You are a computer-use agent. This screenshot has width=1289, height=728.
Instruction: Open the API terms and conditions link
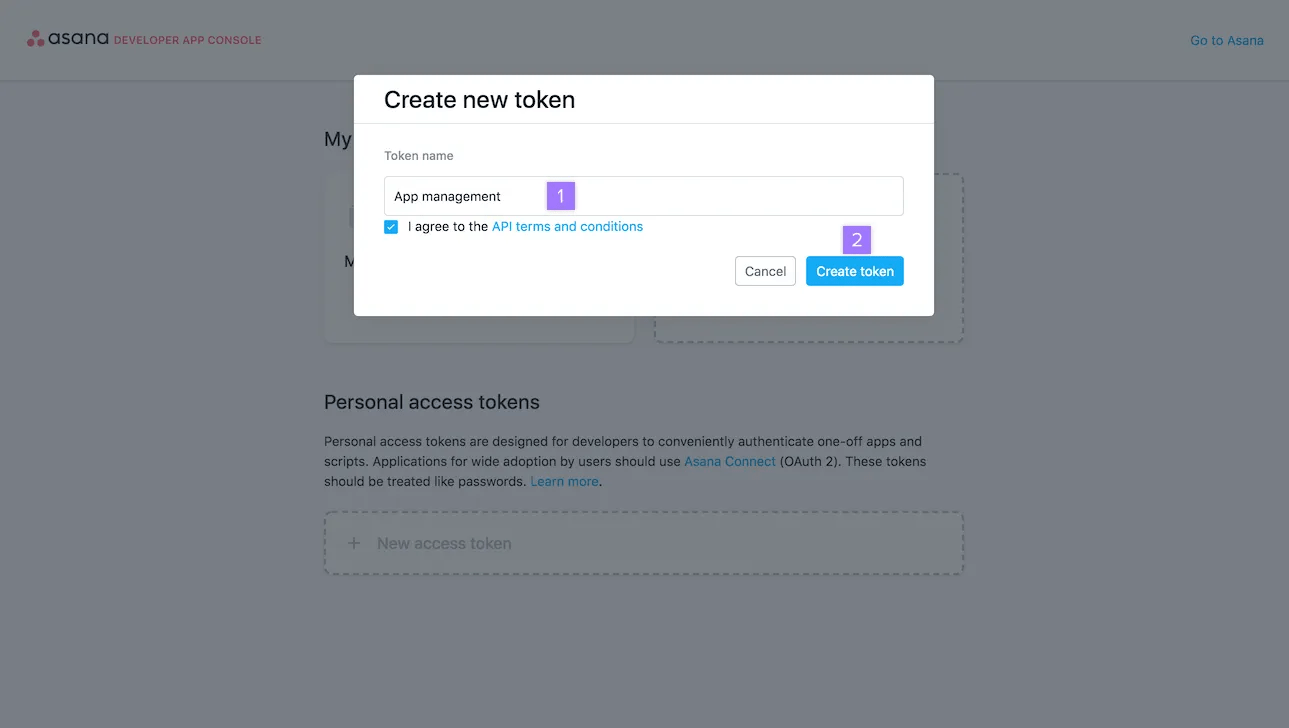567,227
